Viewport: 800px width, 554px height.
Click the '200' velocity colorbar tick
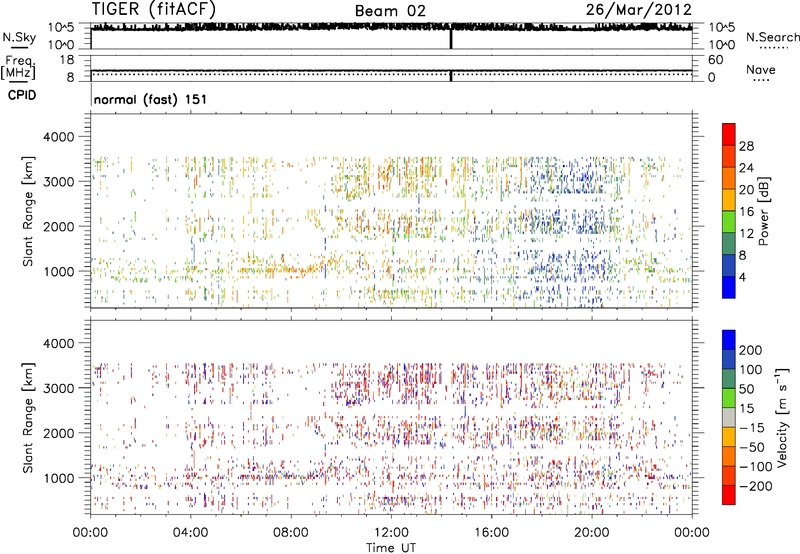[751, 350]
